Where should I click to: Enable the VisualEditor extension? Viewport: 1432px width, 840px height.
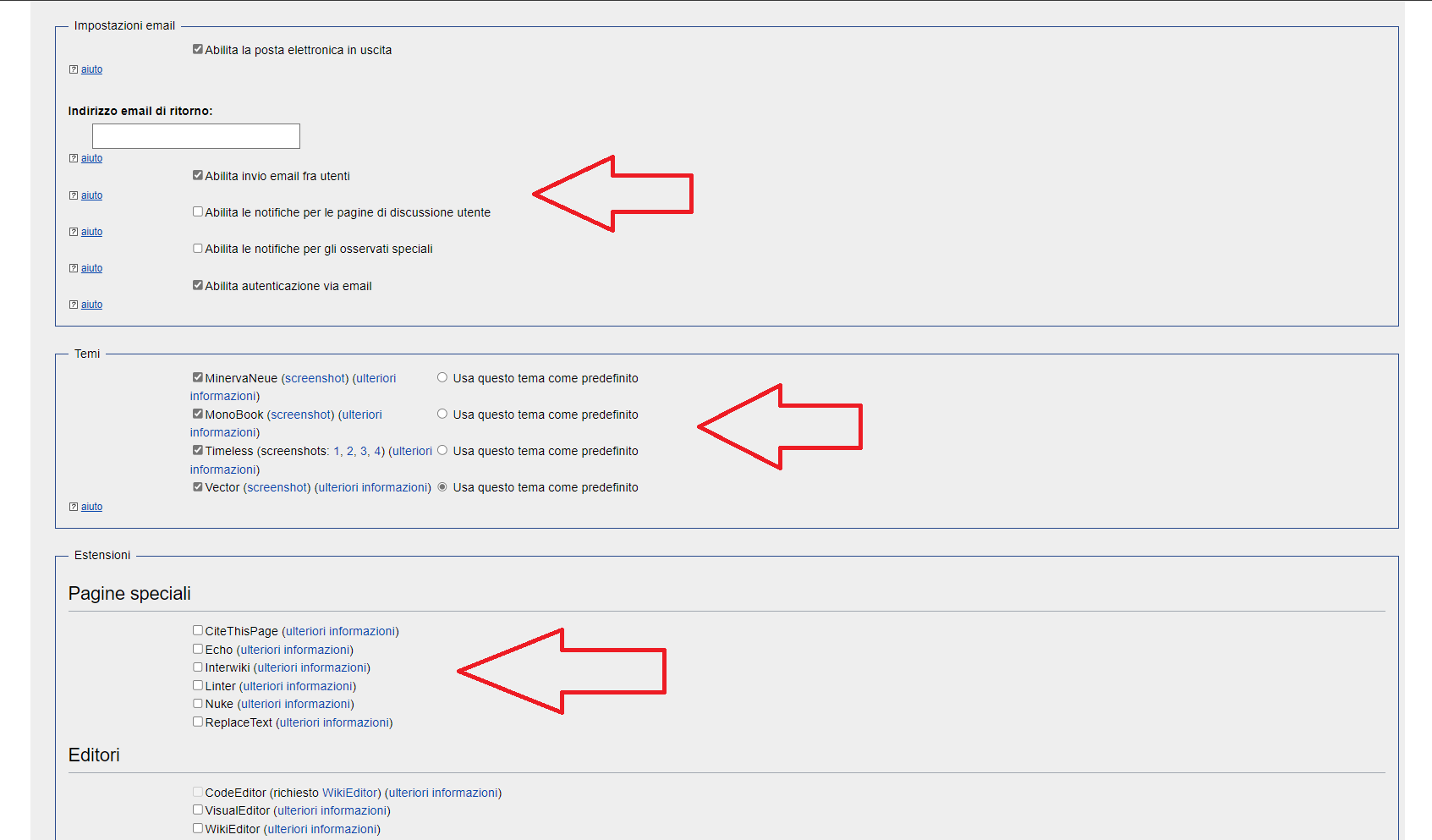pos(198,810)
